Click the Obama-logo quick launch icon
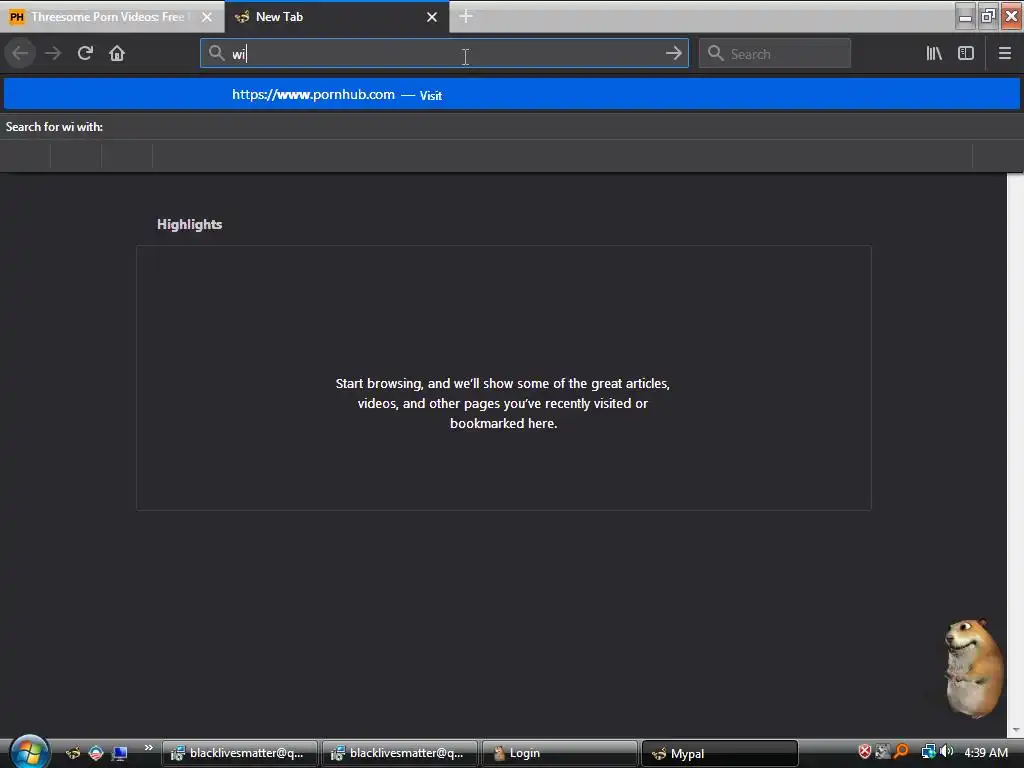The image size is (1024, 768). pyautogui.click(x=96, y=753)
